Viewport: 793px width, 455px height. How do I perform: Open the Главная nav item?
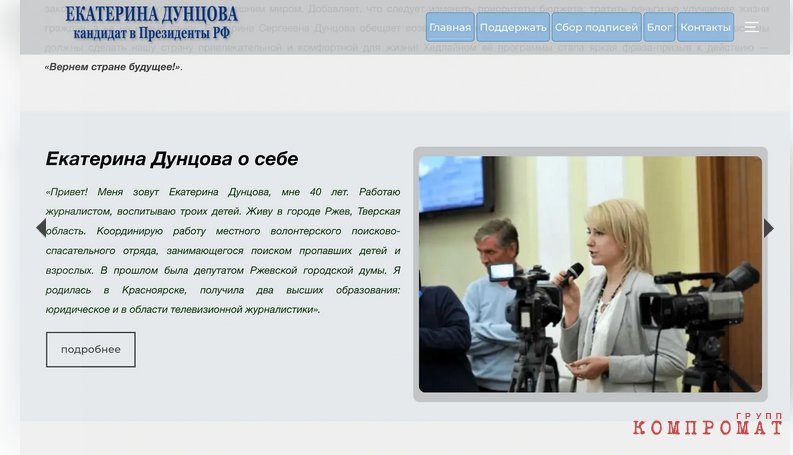[450, 27]
